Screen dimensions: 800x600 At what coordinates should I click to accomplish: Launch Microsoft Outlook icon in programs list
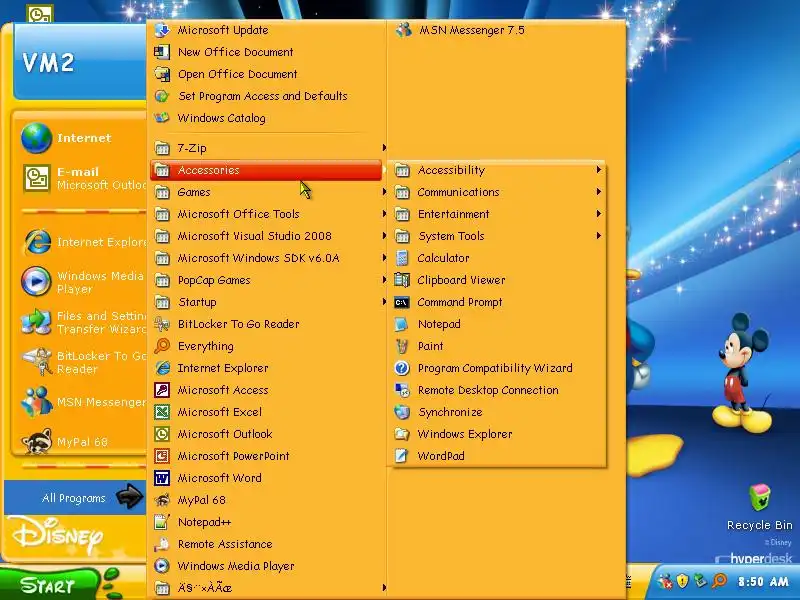162,434
